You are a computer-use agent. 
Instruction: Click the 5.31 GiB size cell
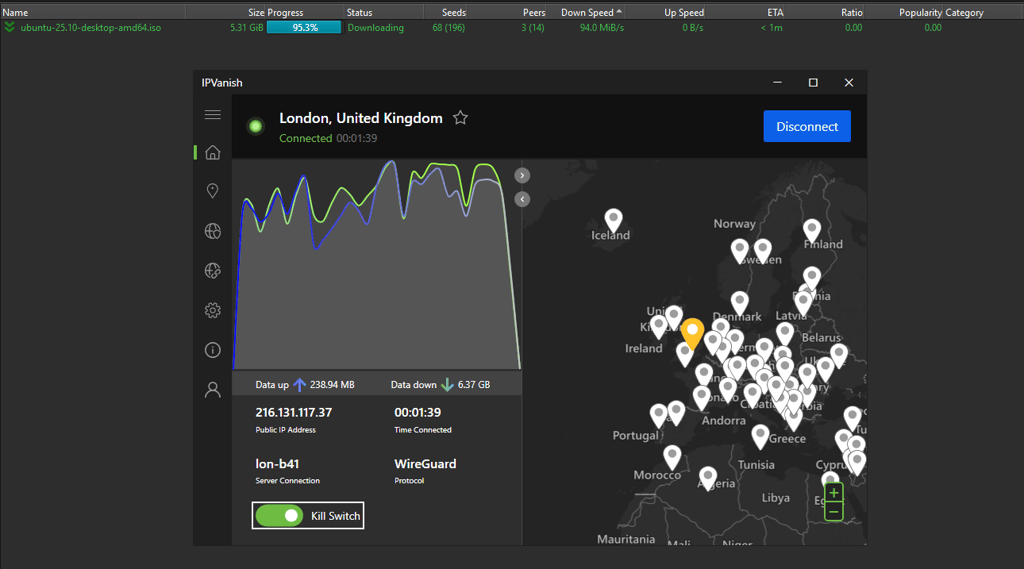pos(246,27)
